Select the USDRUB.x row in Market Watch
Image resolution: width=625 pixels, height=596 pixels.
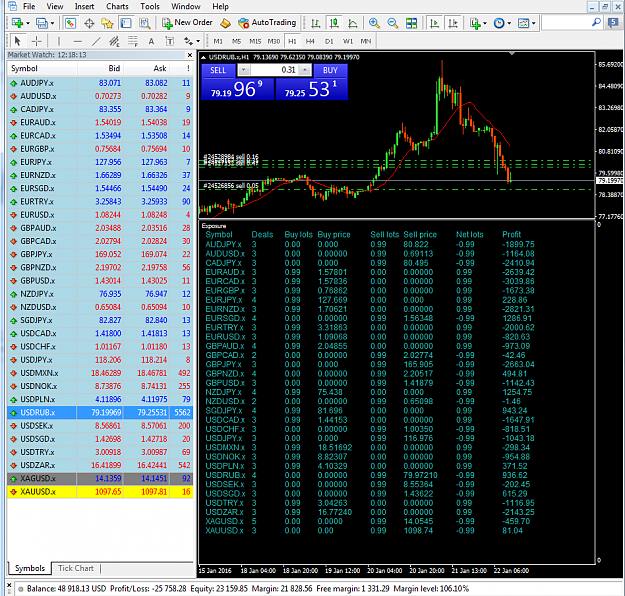tap(100, 412)
